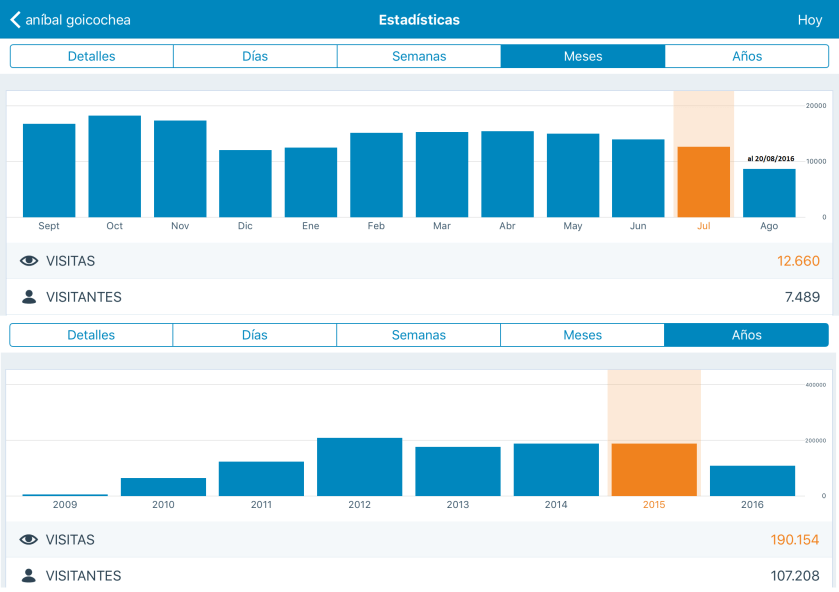Image resolution: width=839 pixels, height=592 pixels.
Task: Tap the highlighted orange 2015 bar
Action: point(654,470)
